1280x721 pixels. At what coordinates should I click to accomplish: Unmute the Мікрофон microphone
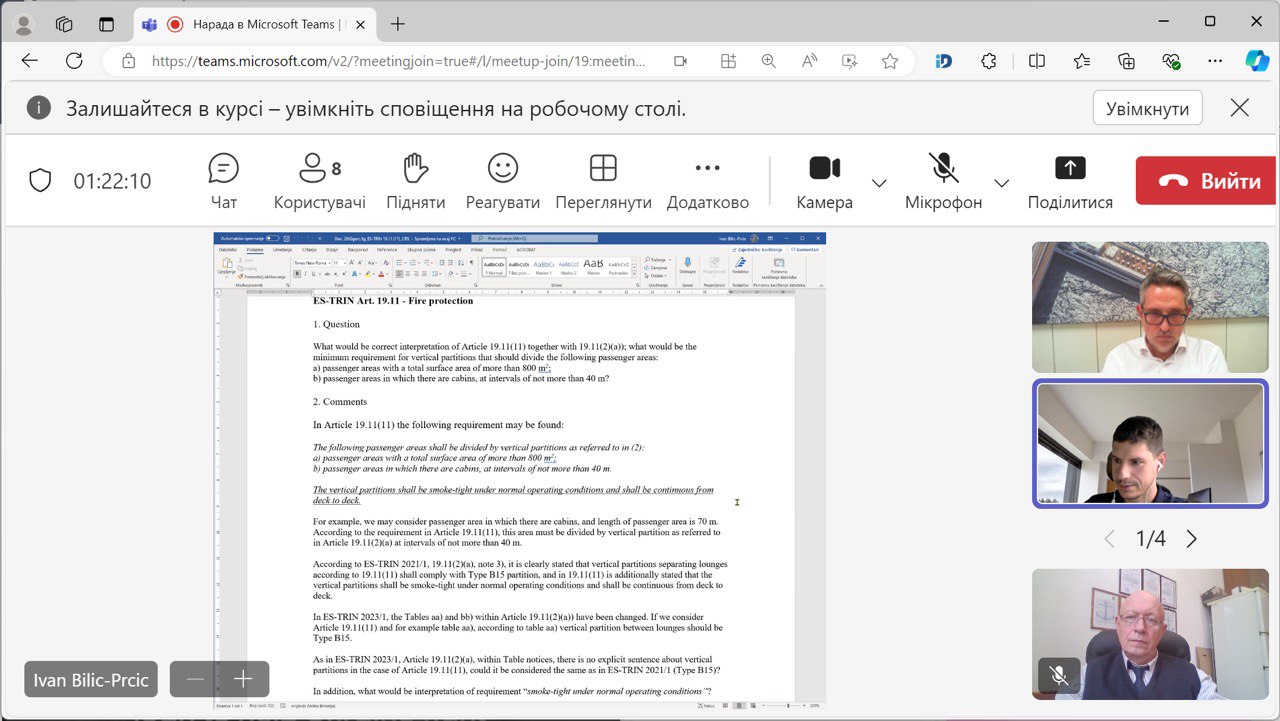[943, 181]
